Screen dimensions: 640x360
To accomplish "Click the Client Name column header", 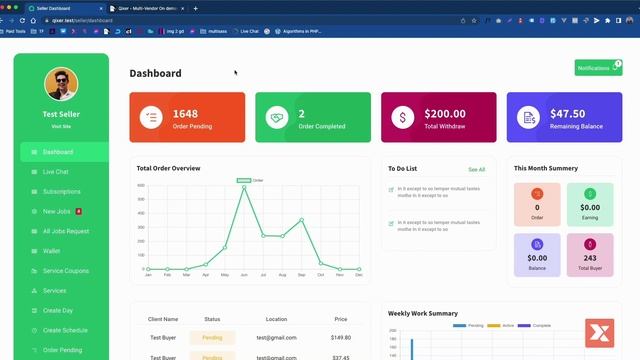I will coord(163,319).
